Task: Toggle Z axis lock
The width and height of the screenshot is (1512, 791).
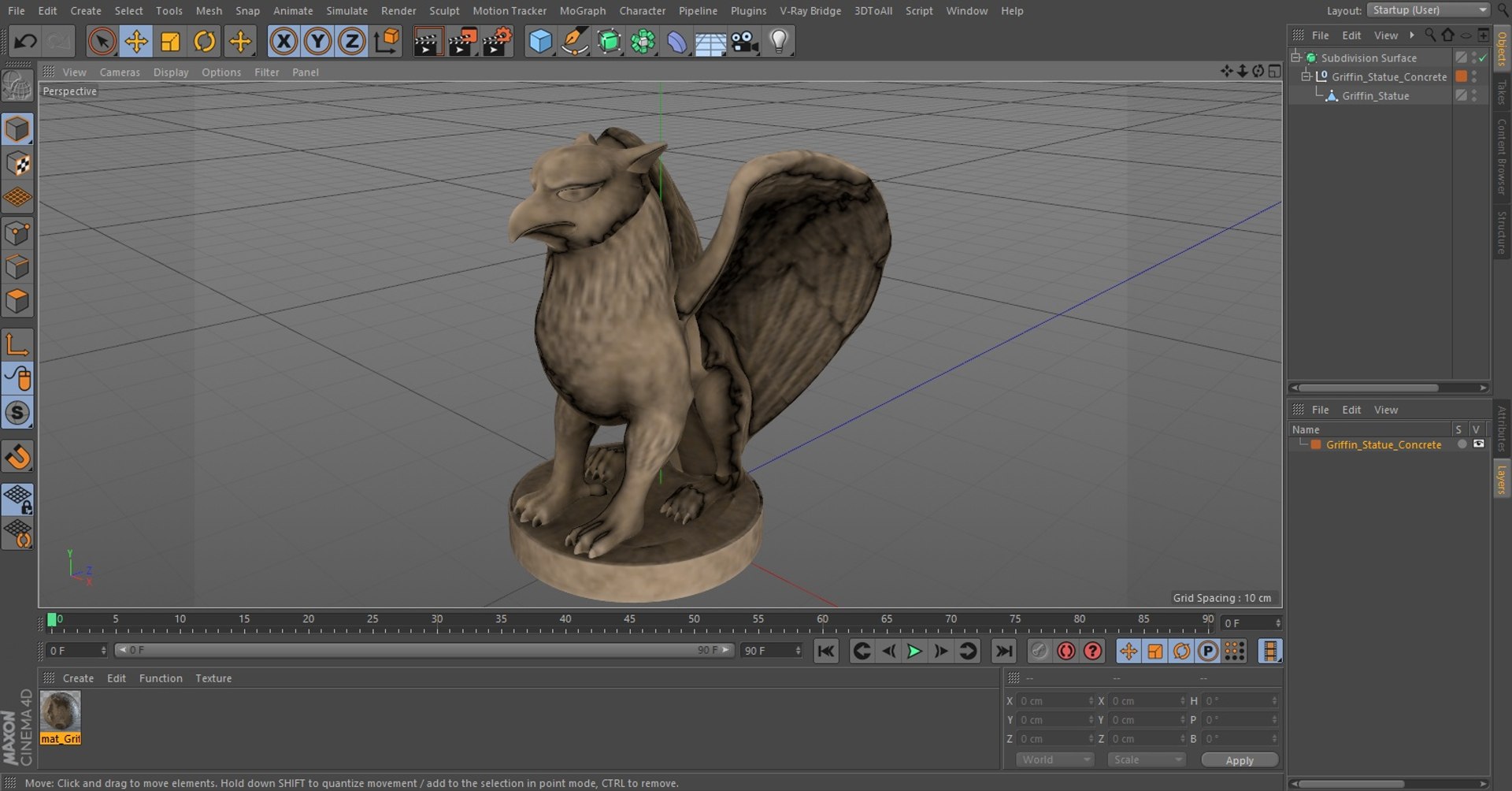Action: coord(351,41)
